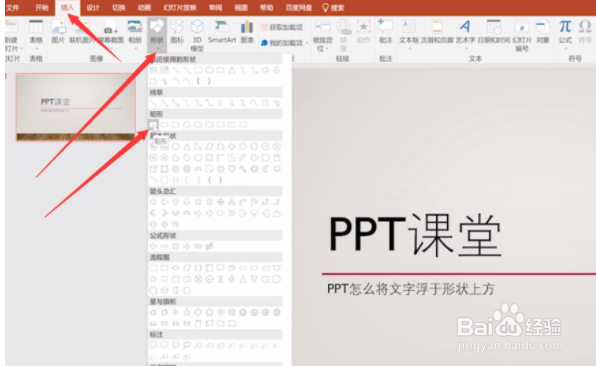Image resolution: width=596 pixels, height=366 pixels.
Task: Open the 审阅 tab
Action: click(216, 7)
